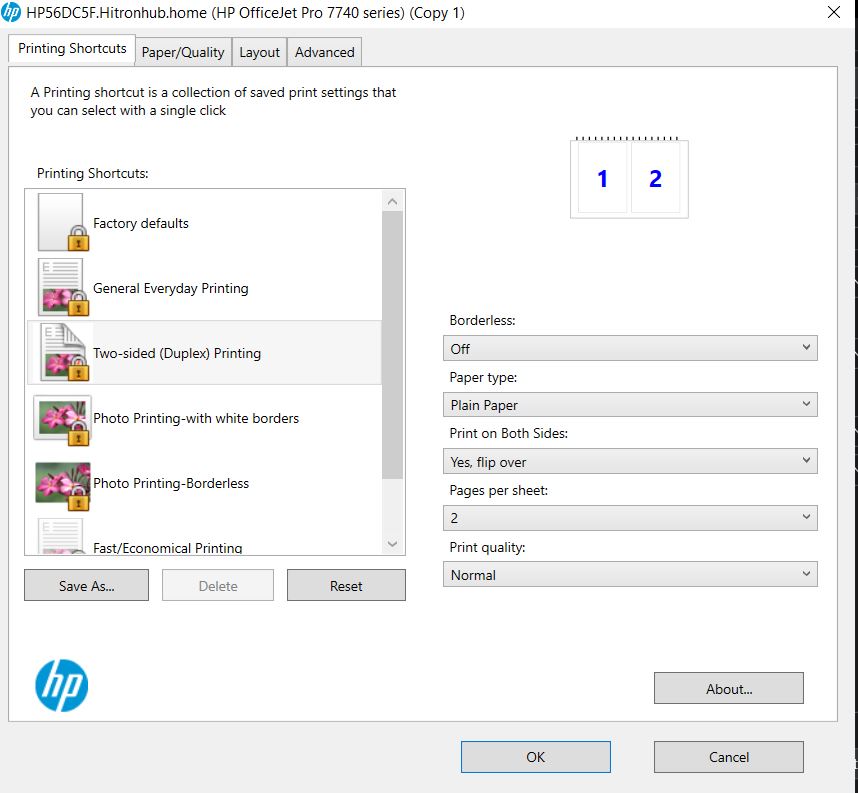Choose the Fast/Economical Printing shortcut icon
Screen dimensions: 858x793
click(x=61, y=540)
